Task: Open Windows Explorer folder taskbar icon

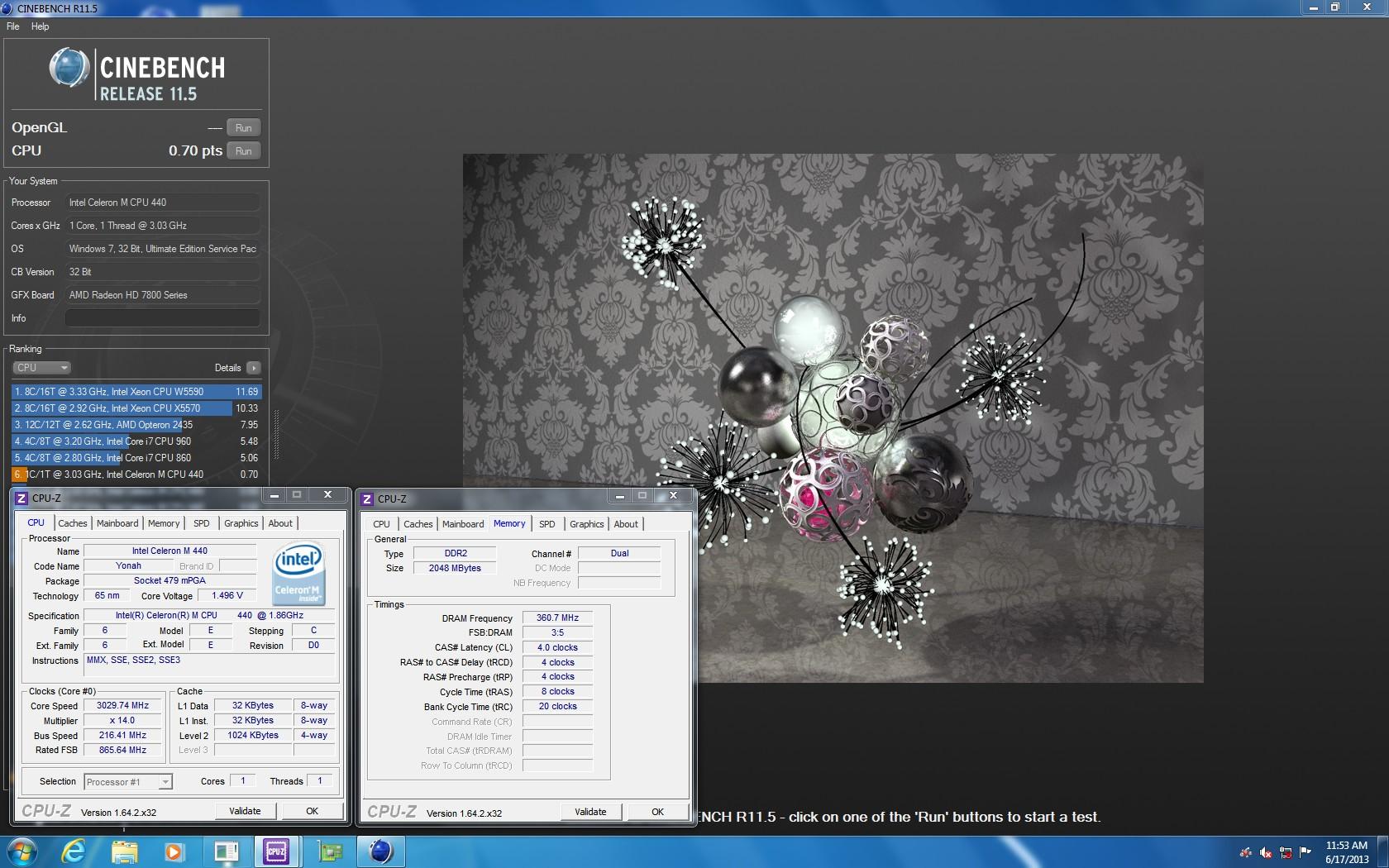Action: 124,851
